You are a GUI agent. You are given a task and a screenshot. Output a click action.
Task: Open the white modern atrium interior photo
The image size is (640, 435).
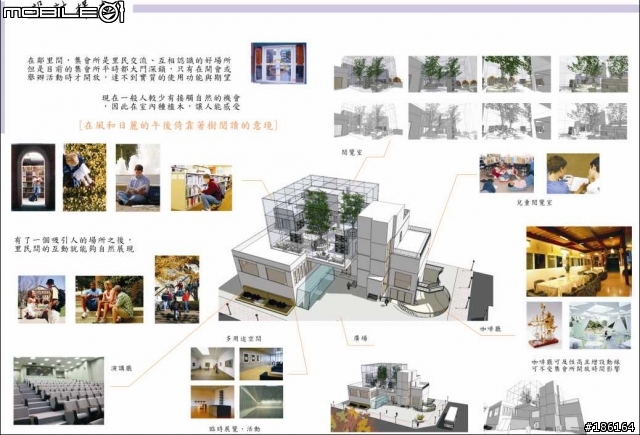click(600, 325)
